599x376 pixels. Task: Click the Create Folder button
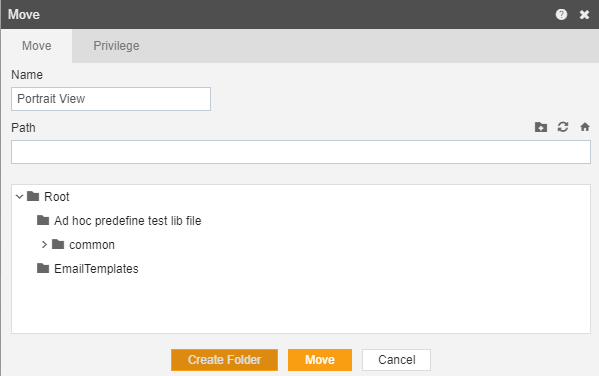[224, 360]
